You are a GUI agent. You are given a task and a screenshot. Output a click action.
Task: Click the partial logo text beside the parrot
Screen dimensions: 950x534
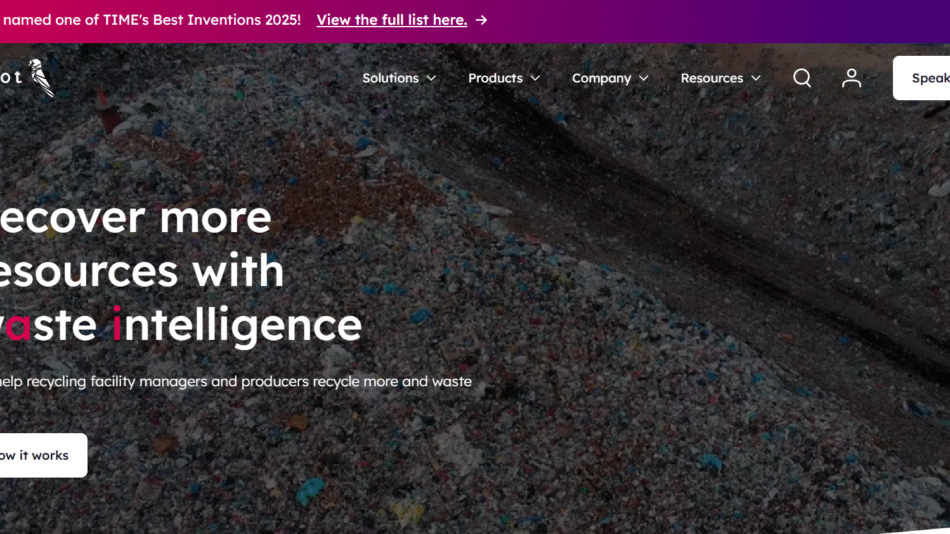(11, 77)
